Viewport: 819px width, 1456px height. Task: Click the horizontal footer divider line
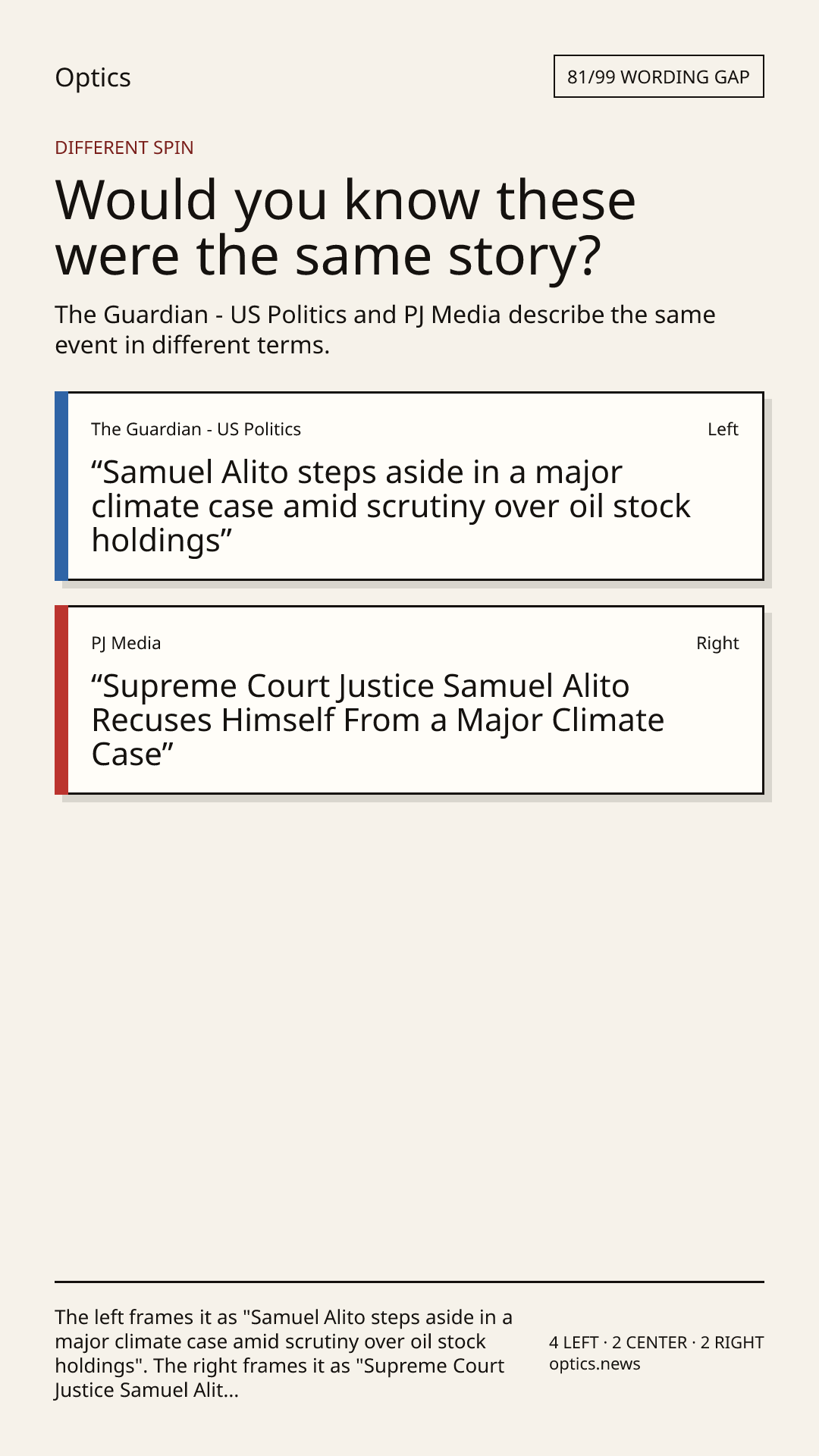(x=409, y=1282)
